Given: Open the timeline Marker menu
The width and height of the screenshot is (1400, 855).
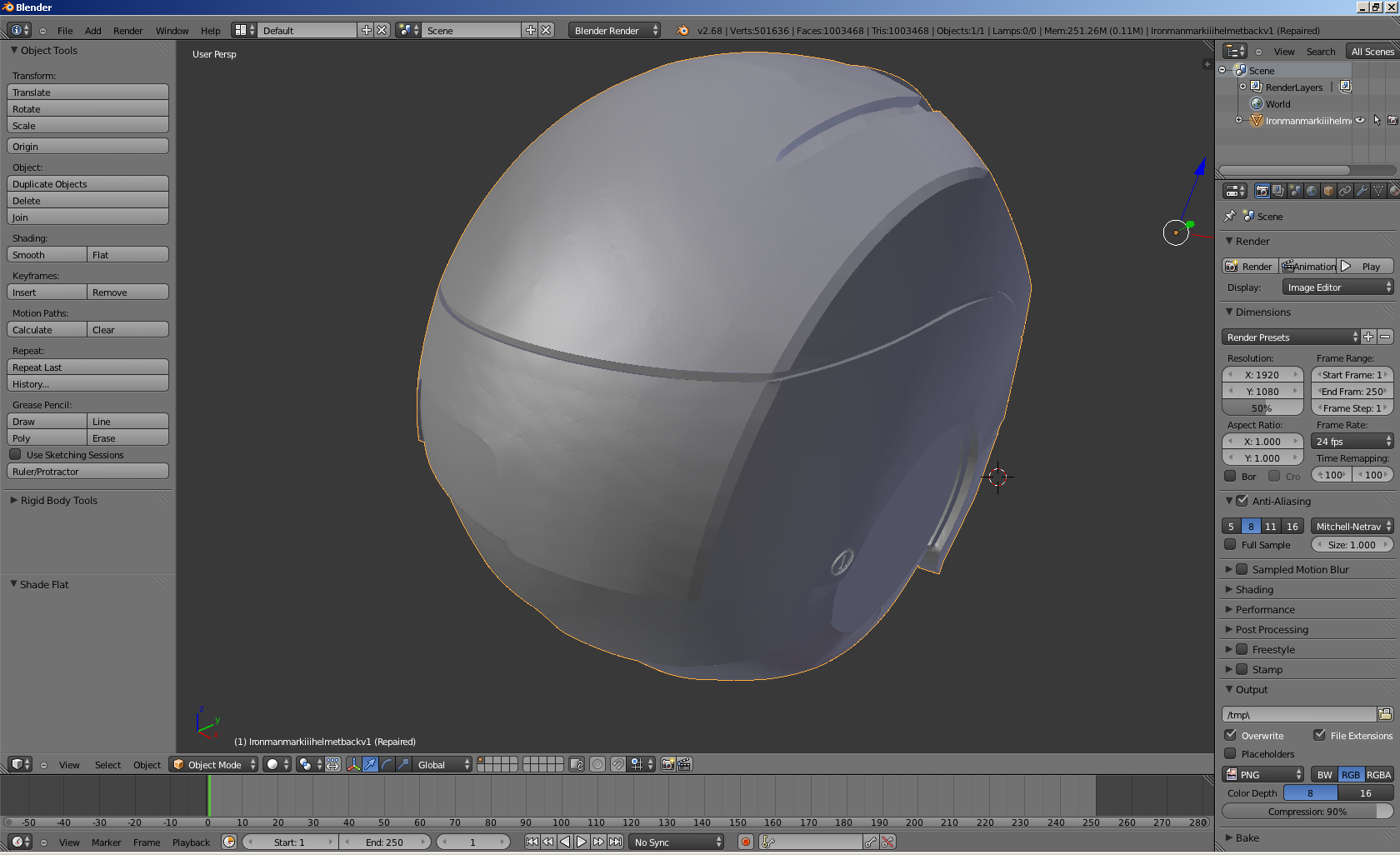Looking at the screenshot, I should [x=106, y=842].
